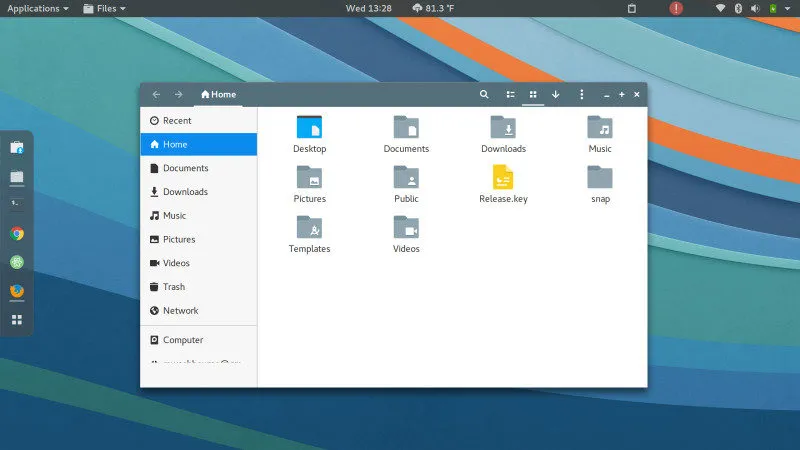Go forward using the right arrow
Viewport: 800px width, 450px height.
point(178,94)
